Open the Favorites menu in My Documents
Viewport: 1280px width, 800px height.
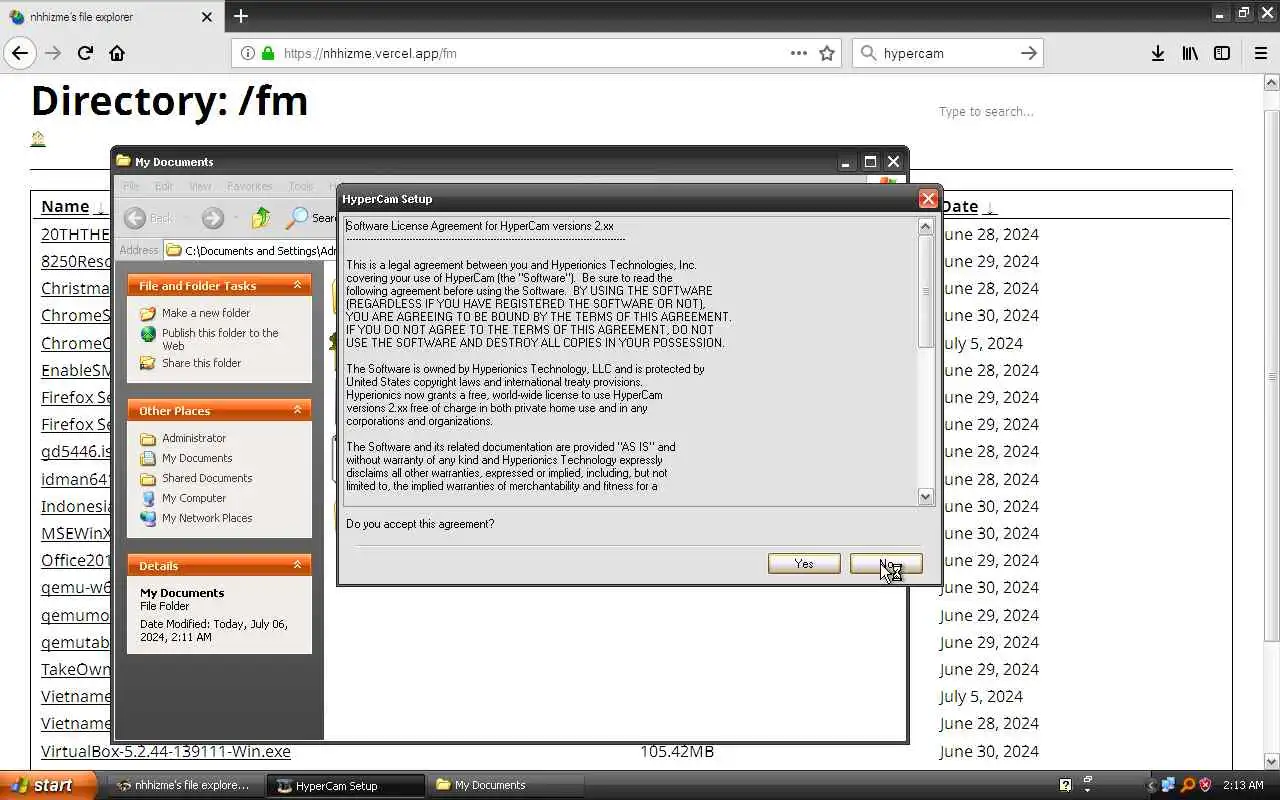point(250,186)
